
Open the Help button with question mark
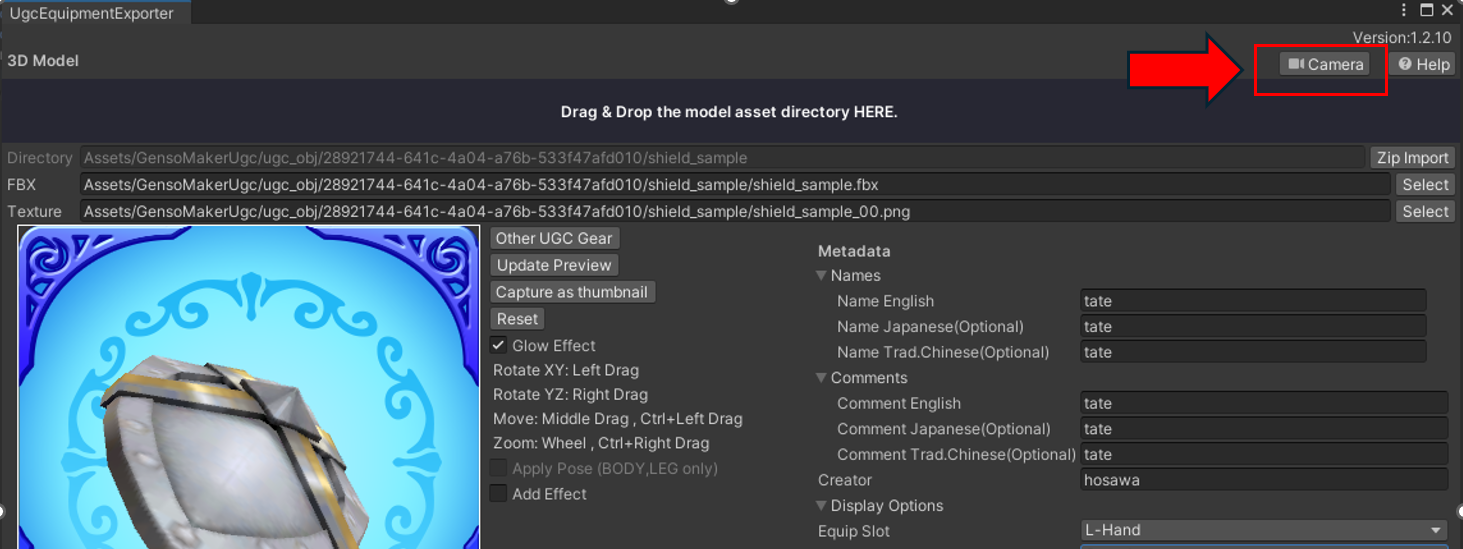click(1423, 64)
